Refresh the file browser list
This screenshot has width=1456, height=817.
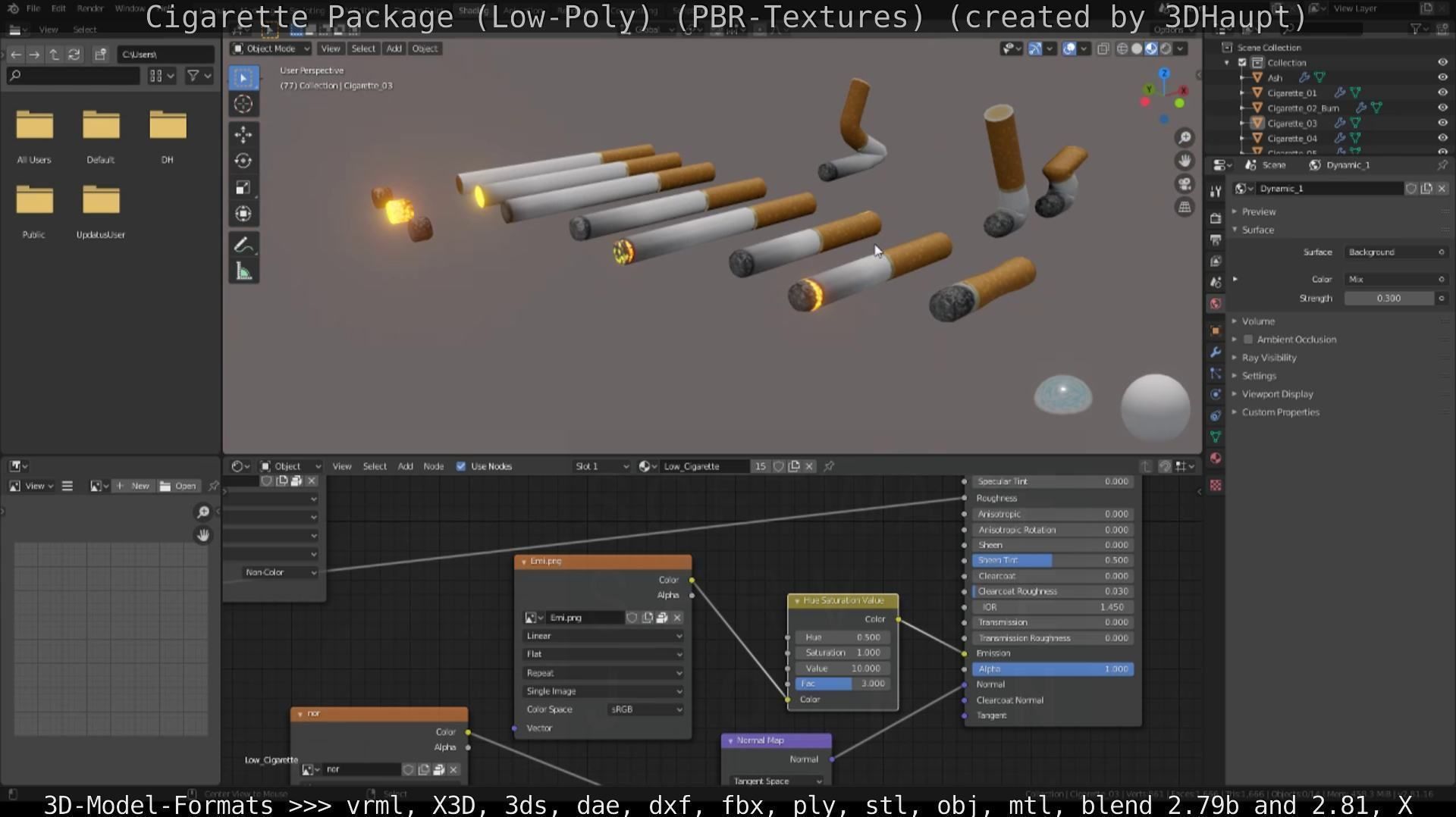(74, 55)
